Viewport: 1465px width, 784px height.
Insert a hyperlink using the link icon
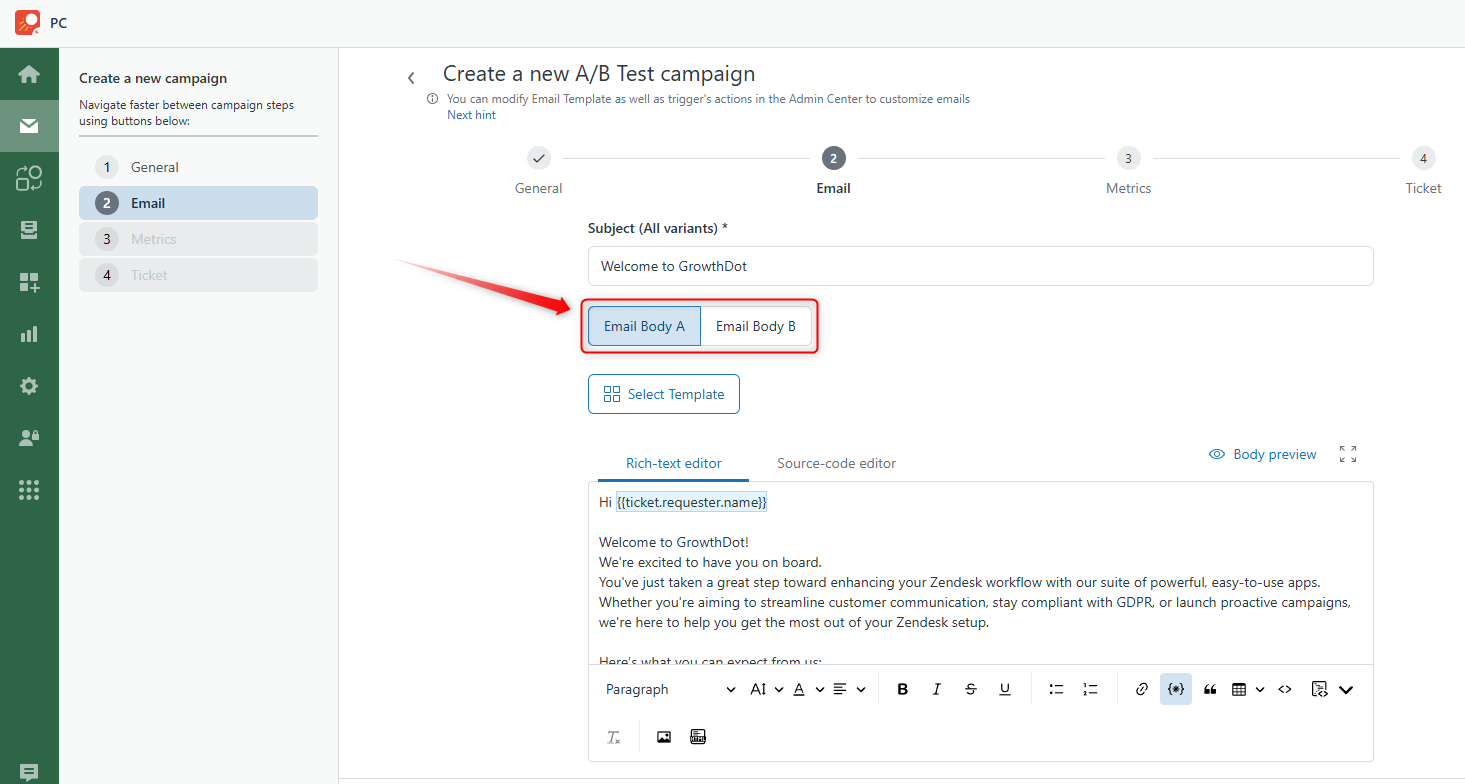point(1142,689)
